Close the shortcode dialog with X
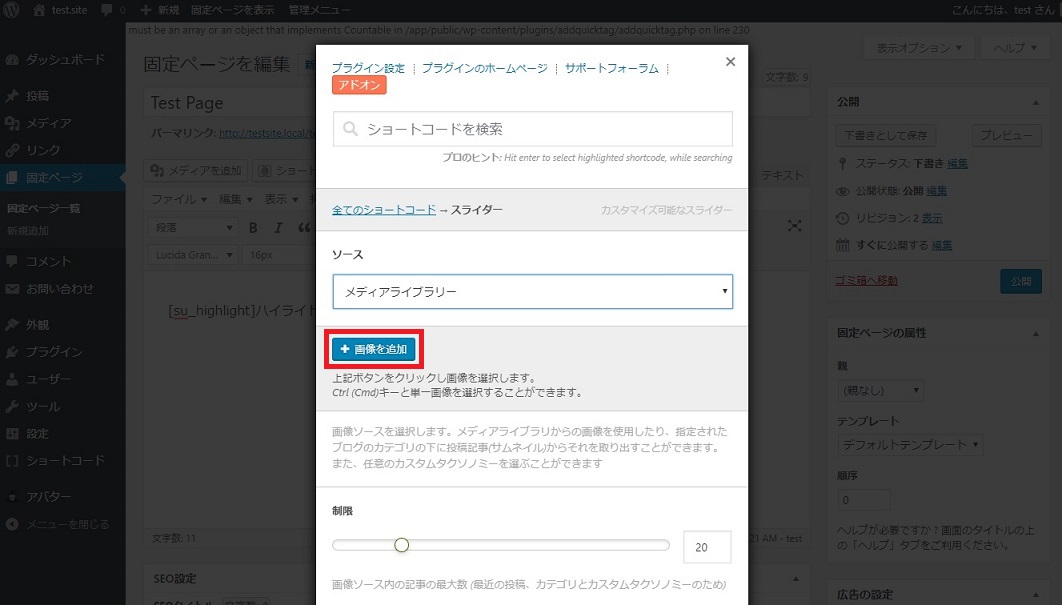The image size is (1062, 605). click(730, 62)
